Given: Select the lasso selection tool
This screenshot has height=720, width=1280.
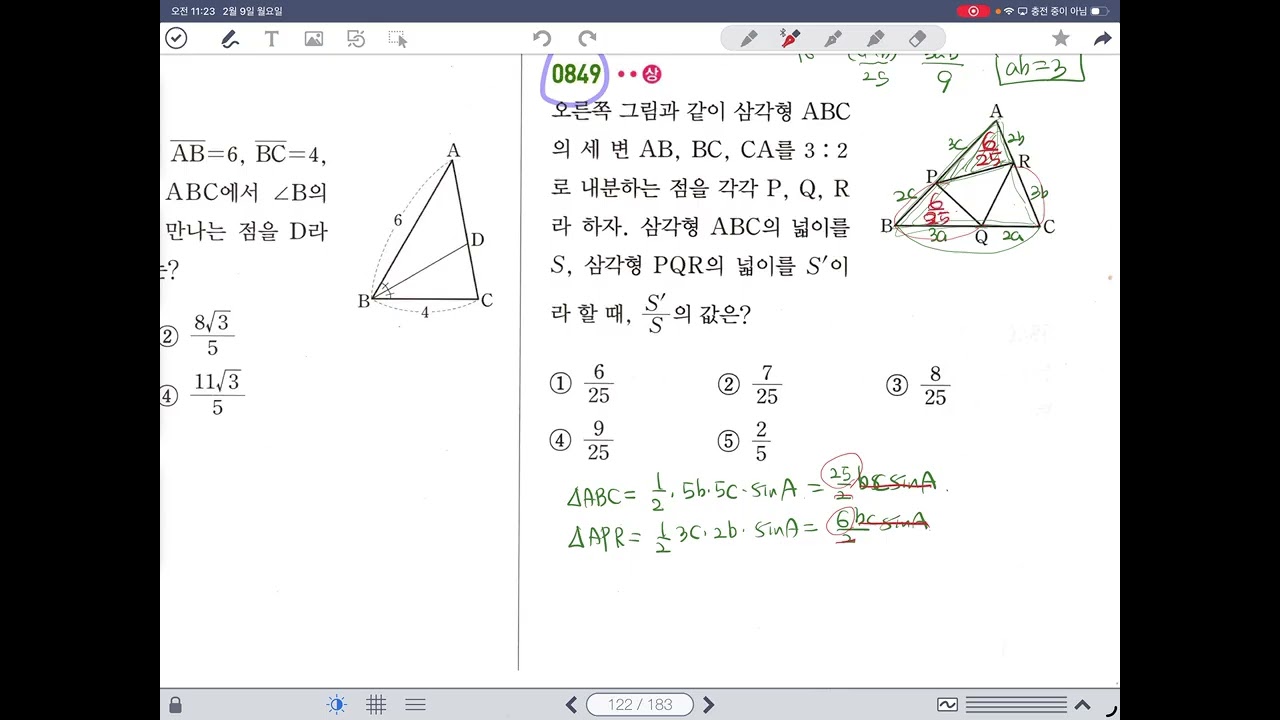Looking at the screenshot, I should pos(398,39).
